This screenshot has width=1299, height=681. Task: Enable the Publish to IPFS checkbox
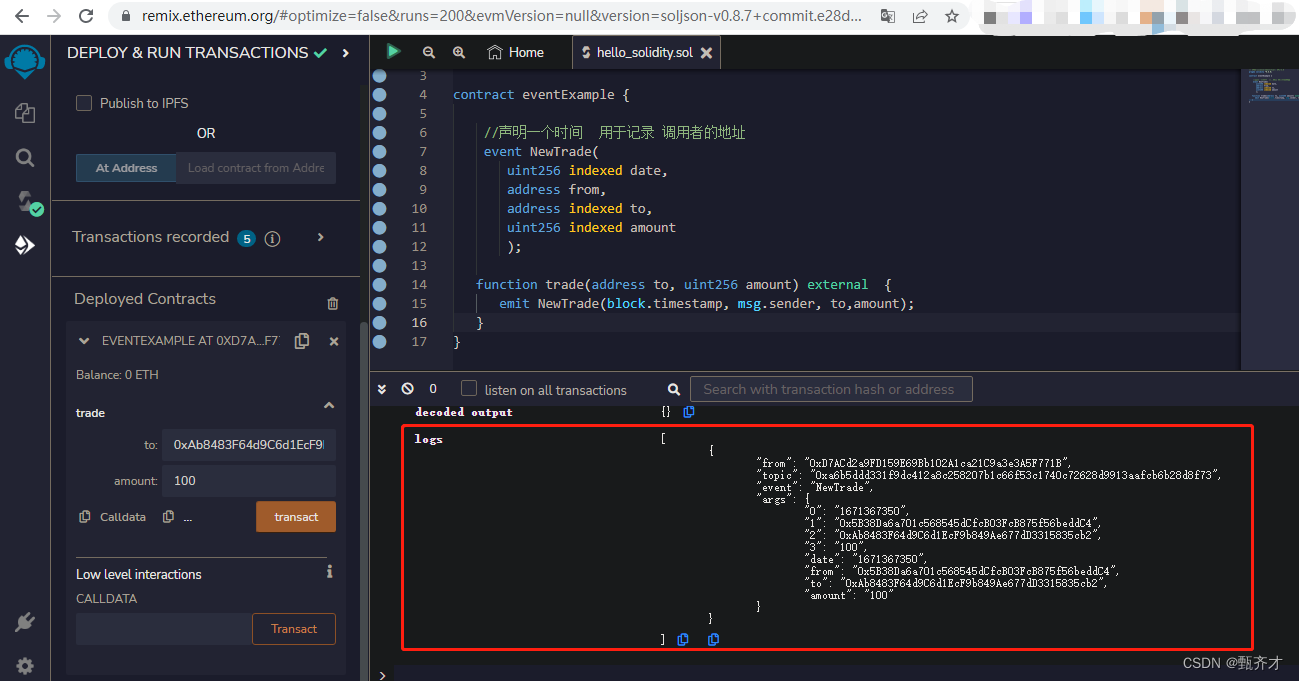[x=84, y=103]
